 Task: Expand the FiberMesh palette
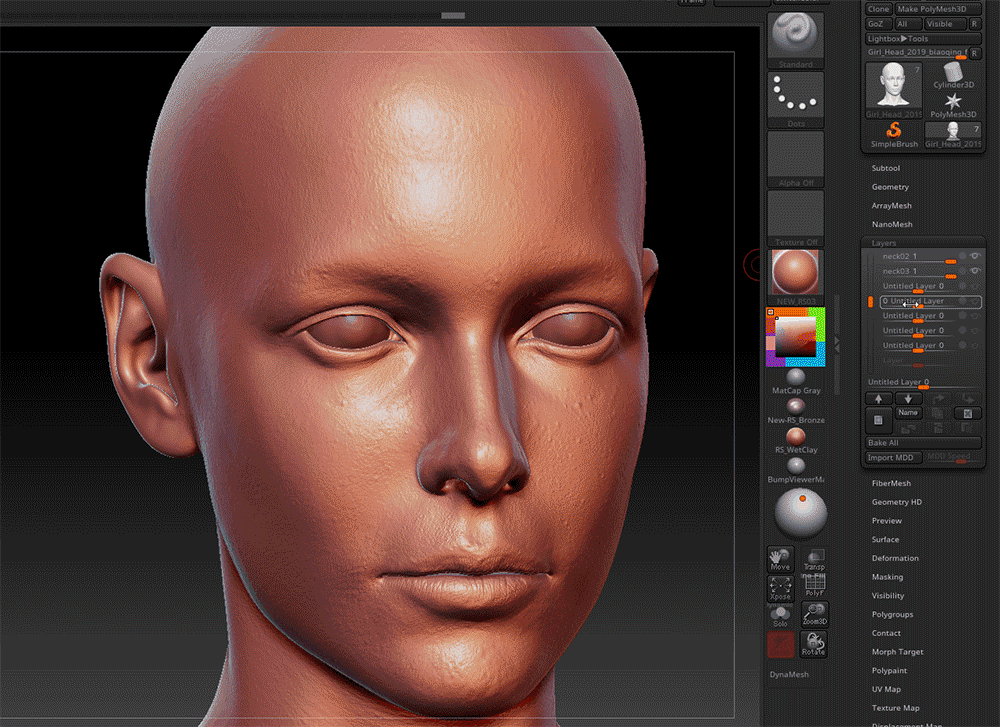pyautogui.click(x=891, y=483)
